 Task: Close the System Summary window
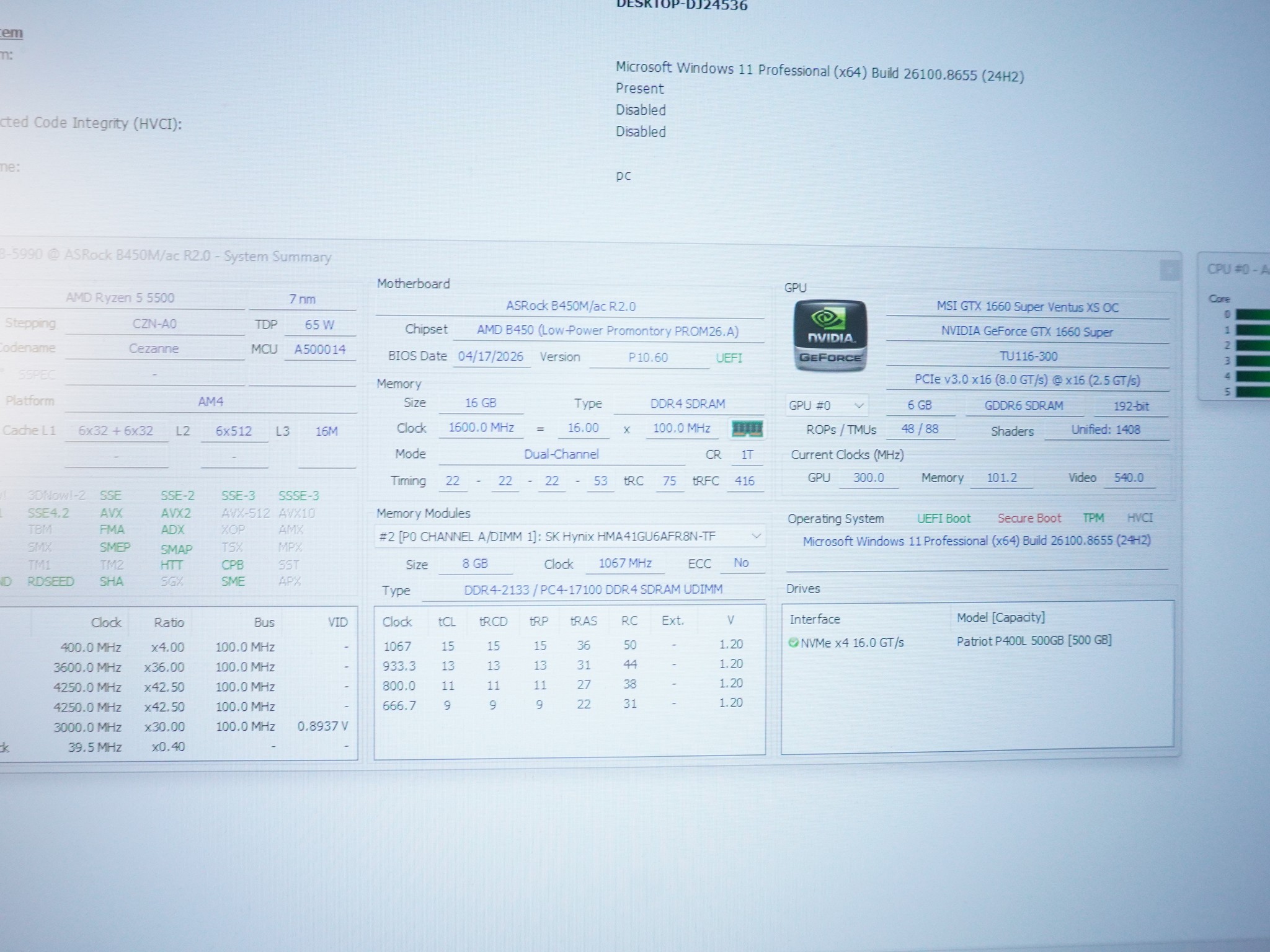(1169, 271)
